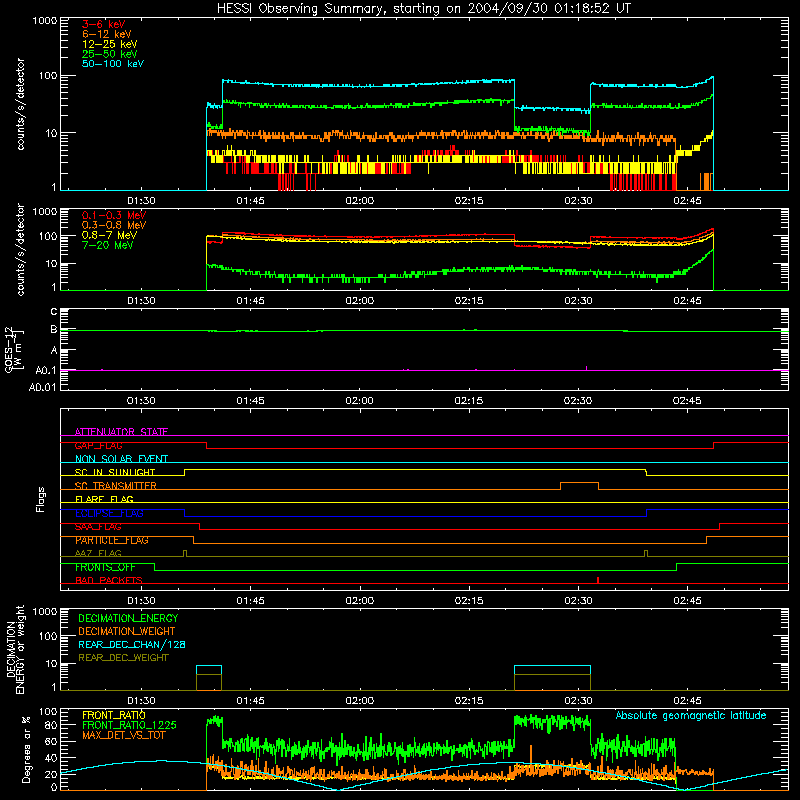The height and width of the screenshot is (800, 800).
Task: Click the REAR_DEC_CHAN/128 legend label
Action: 132,644
